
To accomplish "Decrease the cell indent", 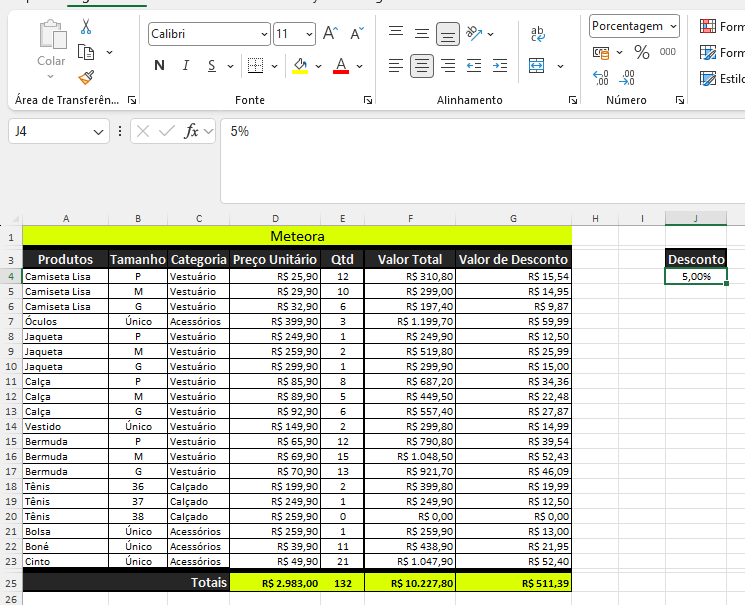I will coord(474,66).
